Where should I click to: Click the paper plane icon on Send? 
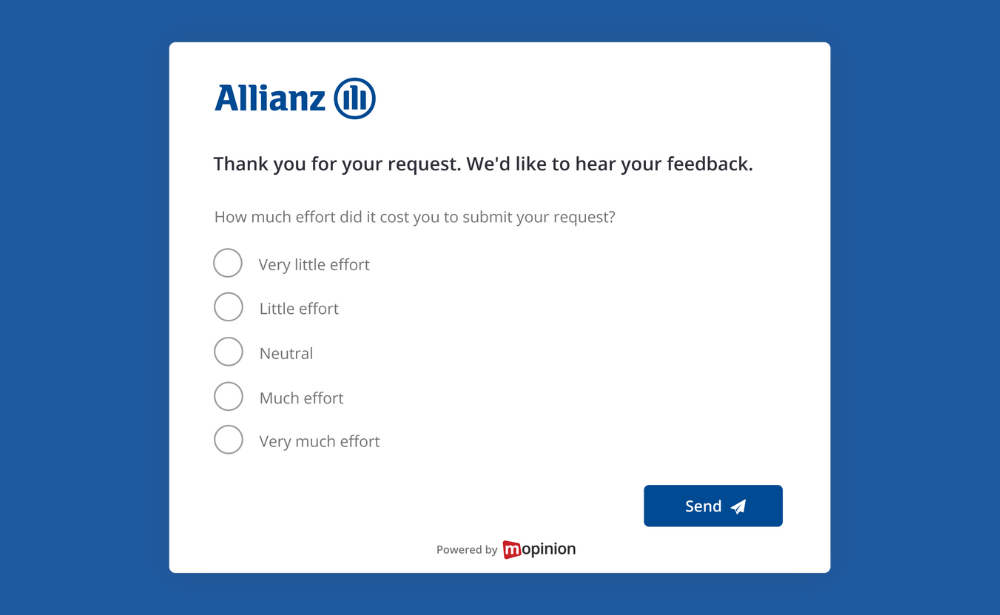738,506
